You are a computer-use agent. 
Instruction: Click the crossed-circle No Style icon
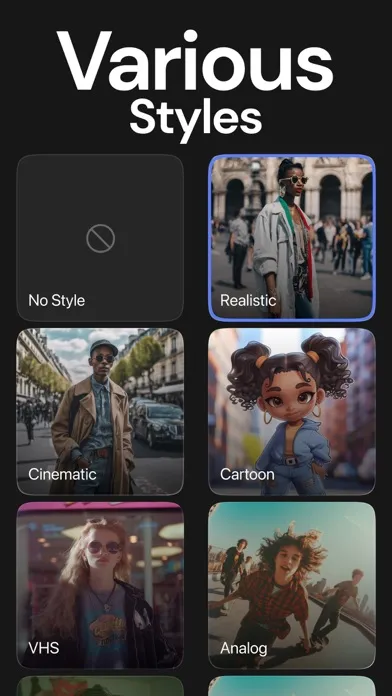pyautogui.click(x=100, y=238)
